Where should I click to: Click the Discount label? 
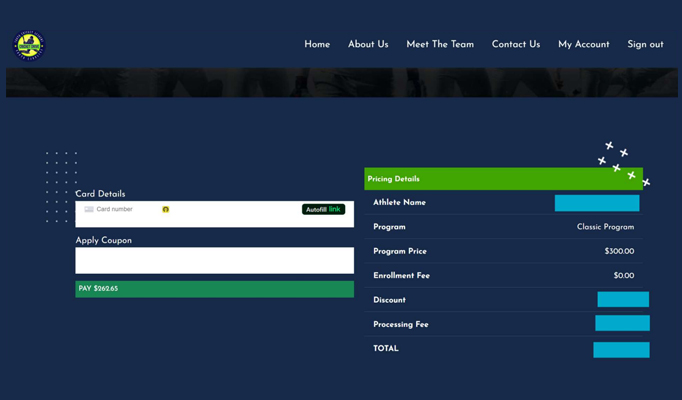[x=389, y=300]
